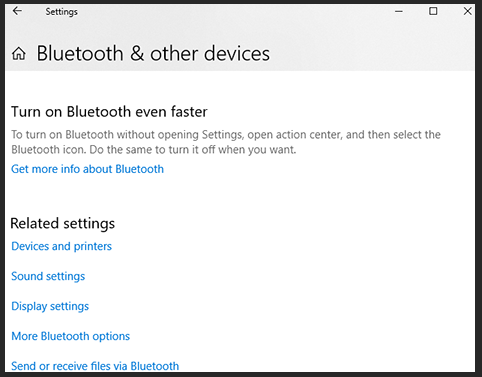Close the Settings window

pos(467,11)
